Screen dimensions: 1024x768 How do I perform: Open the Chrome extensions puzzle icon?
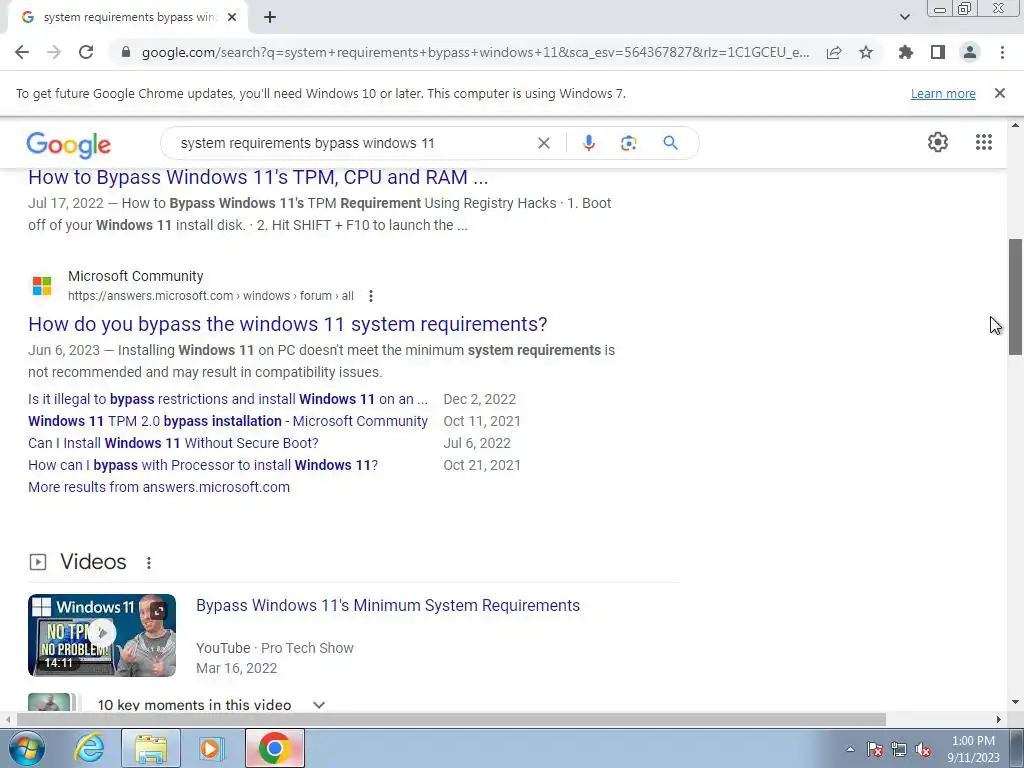pos(906,52)
